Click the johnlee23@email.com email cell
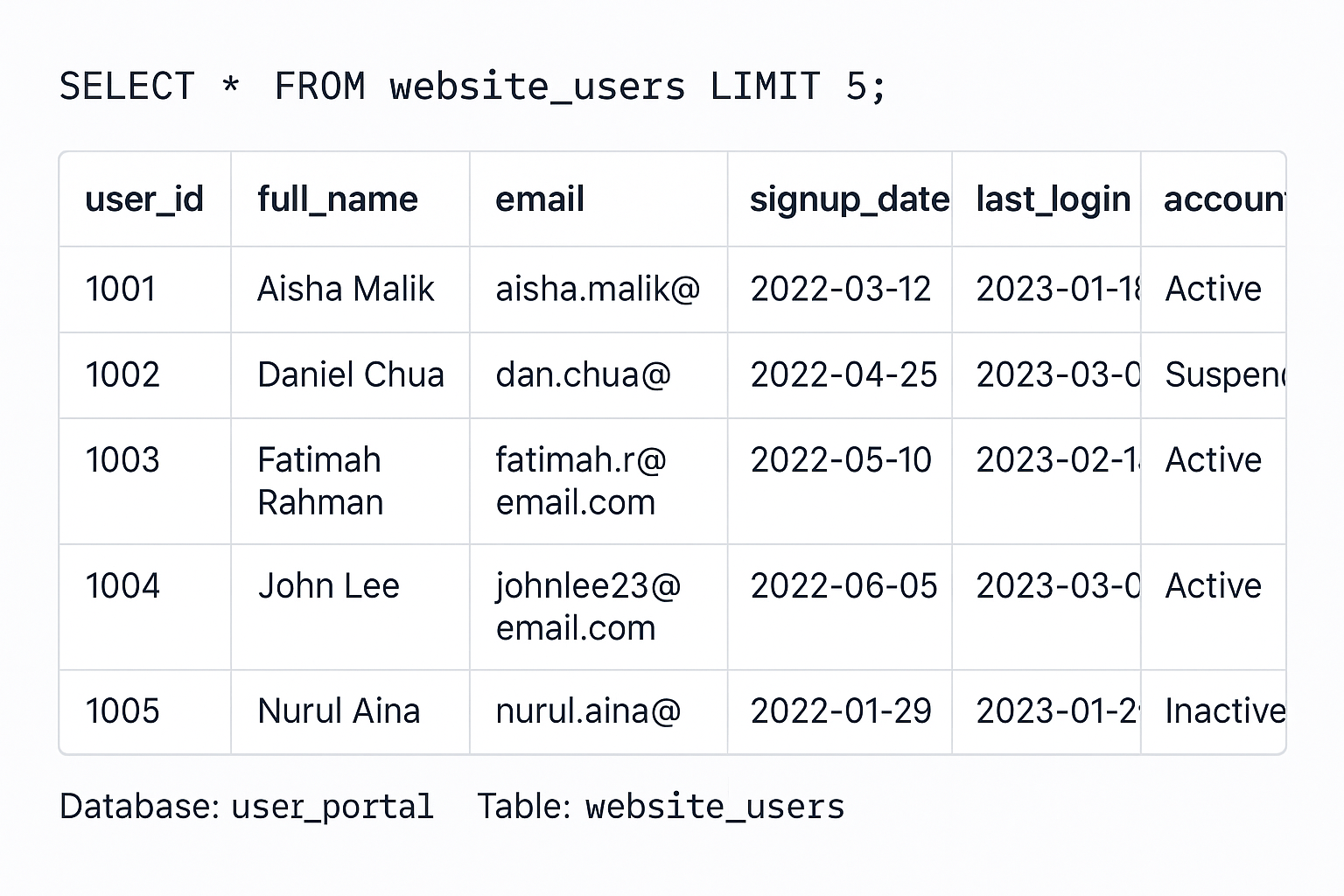The image size is (1344, 896). point(588,606)
